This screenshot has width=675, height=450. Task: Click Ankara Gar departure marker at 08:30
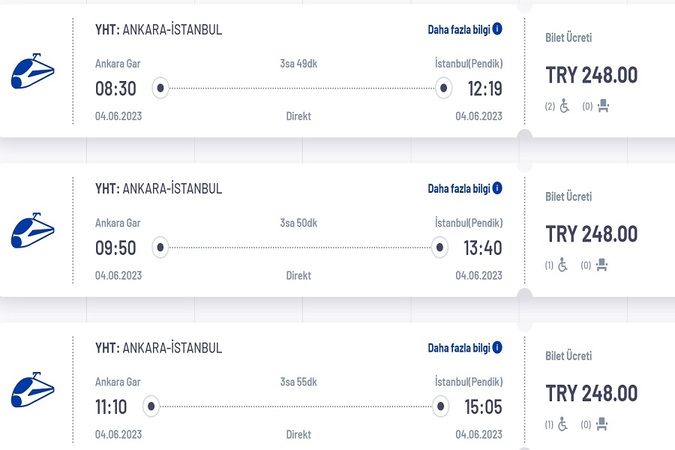160,88
